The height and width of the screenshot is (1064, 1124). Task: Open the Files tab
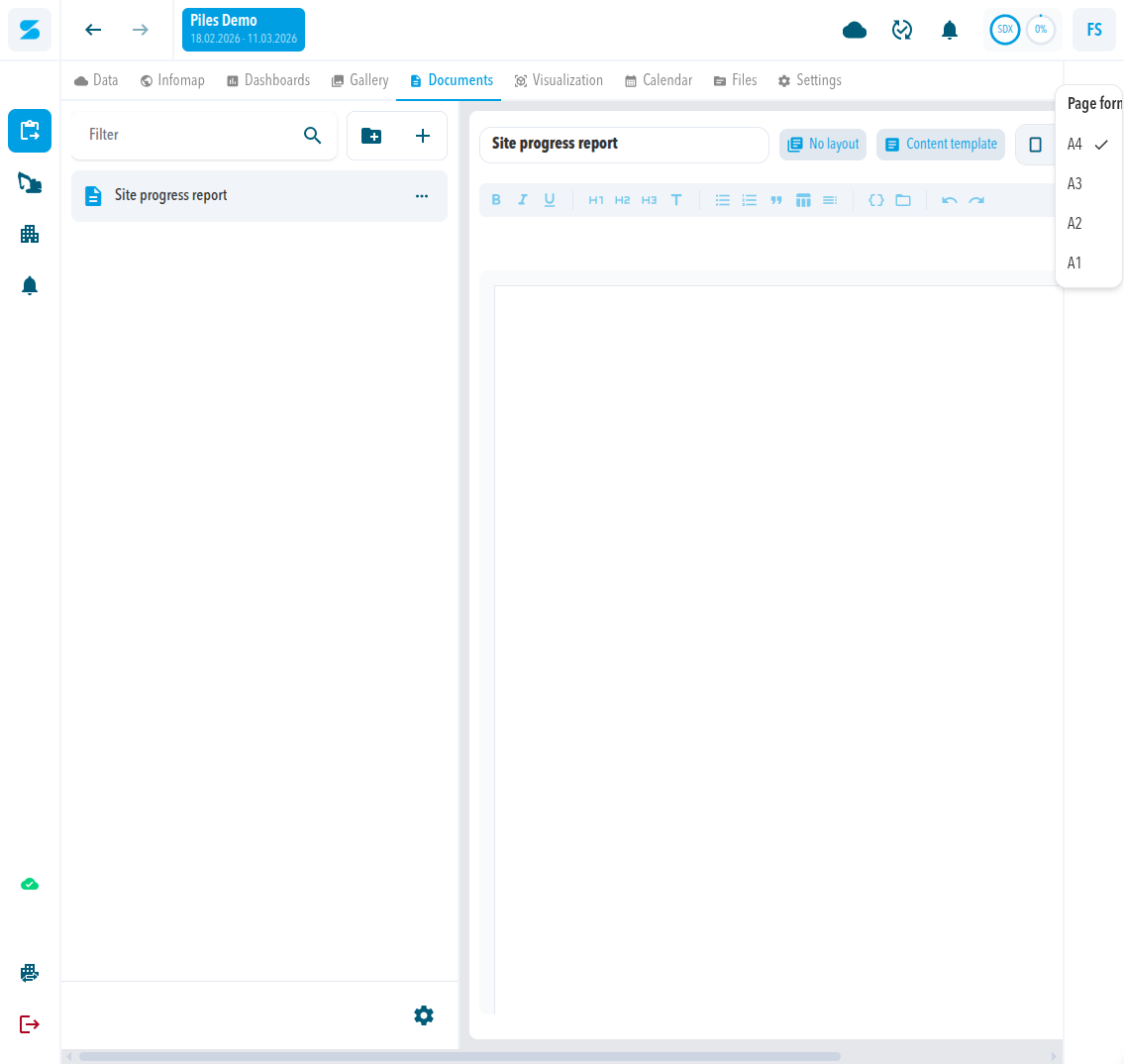[x=736, y=80]
